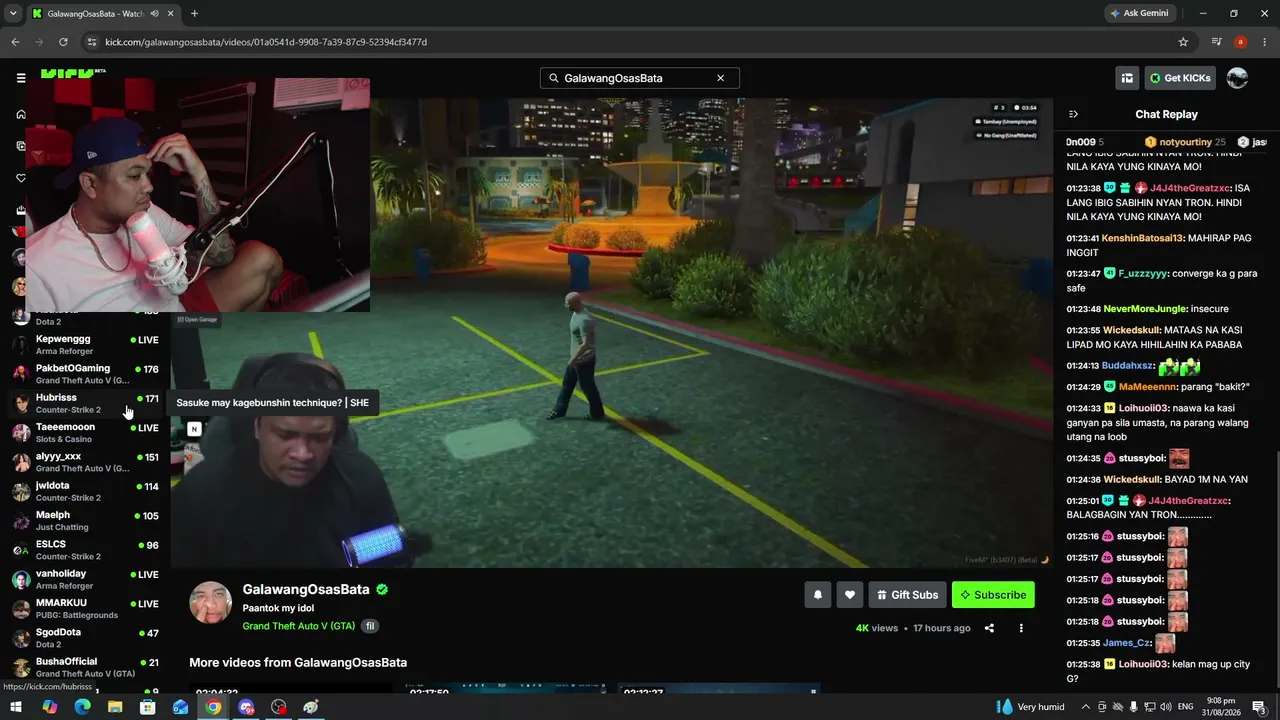Collapse the Chat Replay panel
Viewport: 1280px width, 720px height.
(1073, 114)
